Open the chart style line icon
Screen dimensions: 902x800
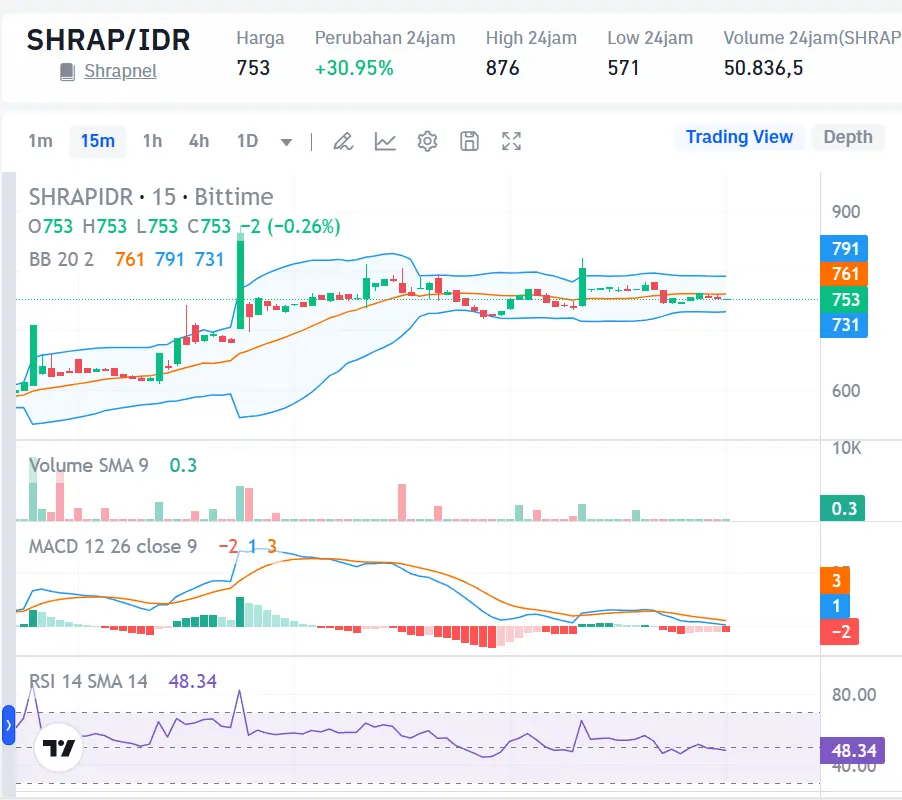(385, 141)
